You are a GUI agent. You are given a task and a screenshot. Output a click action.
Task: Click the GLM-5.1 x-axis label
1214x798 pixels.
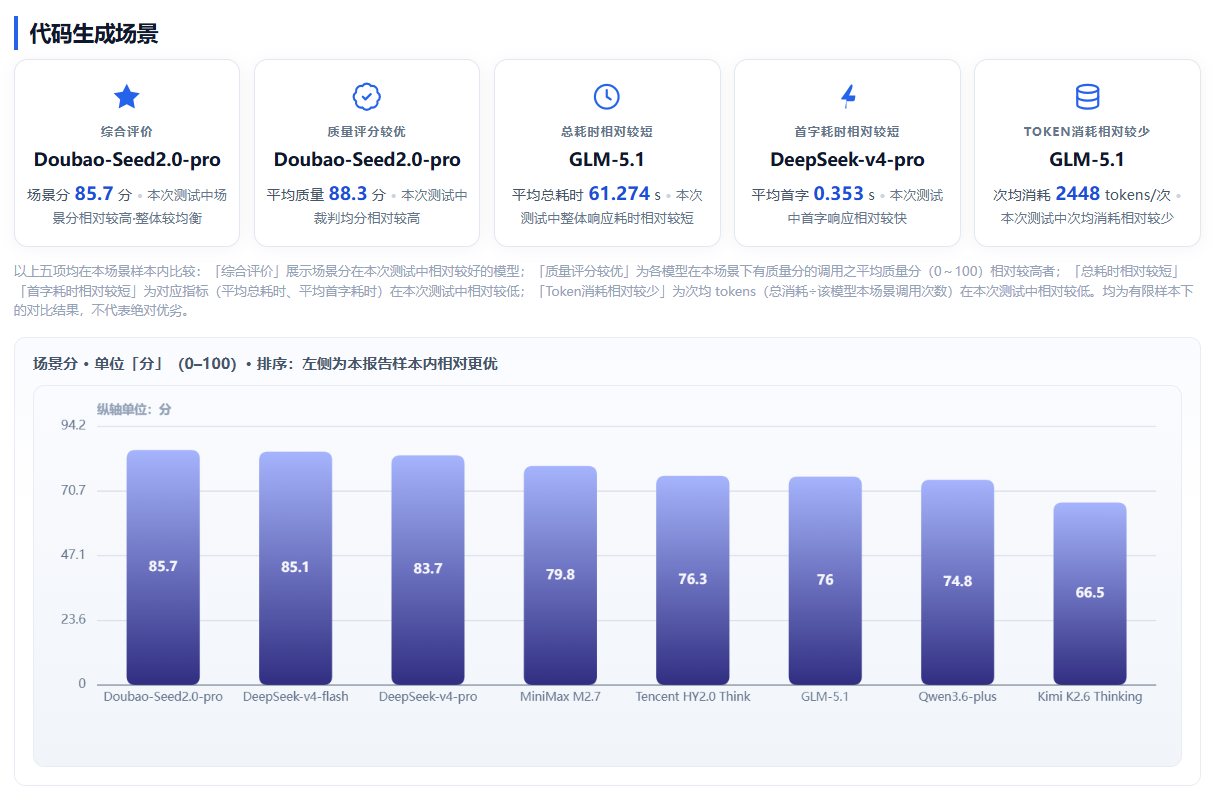[x=825, y=697]
